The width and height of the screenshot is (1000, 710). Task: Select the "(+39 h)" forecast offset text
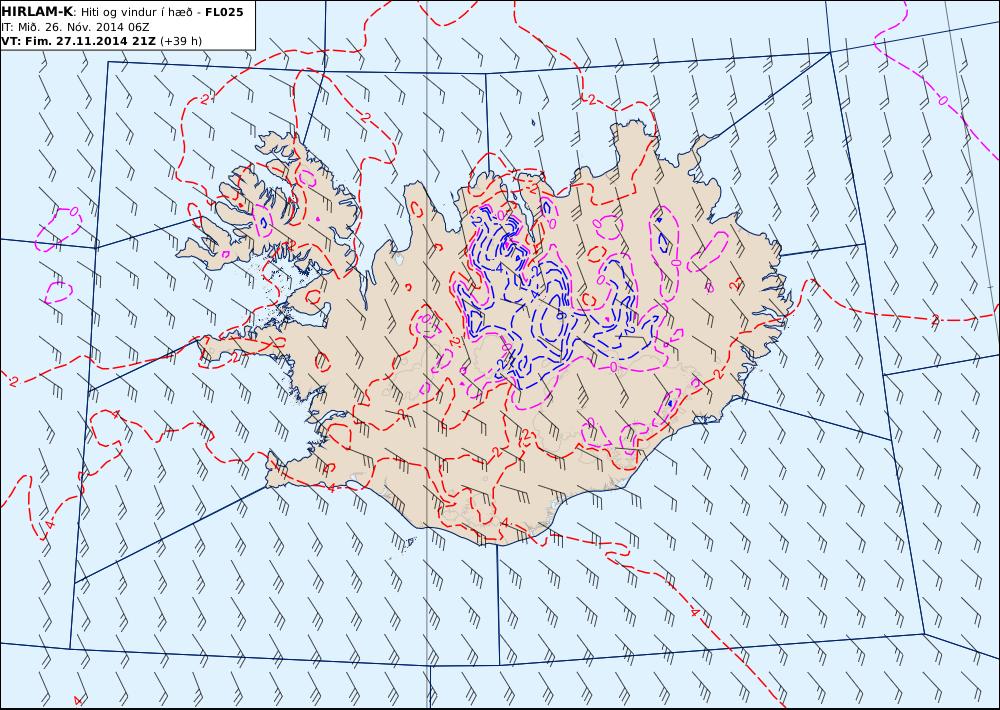180,41
